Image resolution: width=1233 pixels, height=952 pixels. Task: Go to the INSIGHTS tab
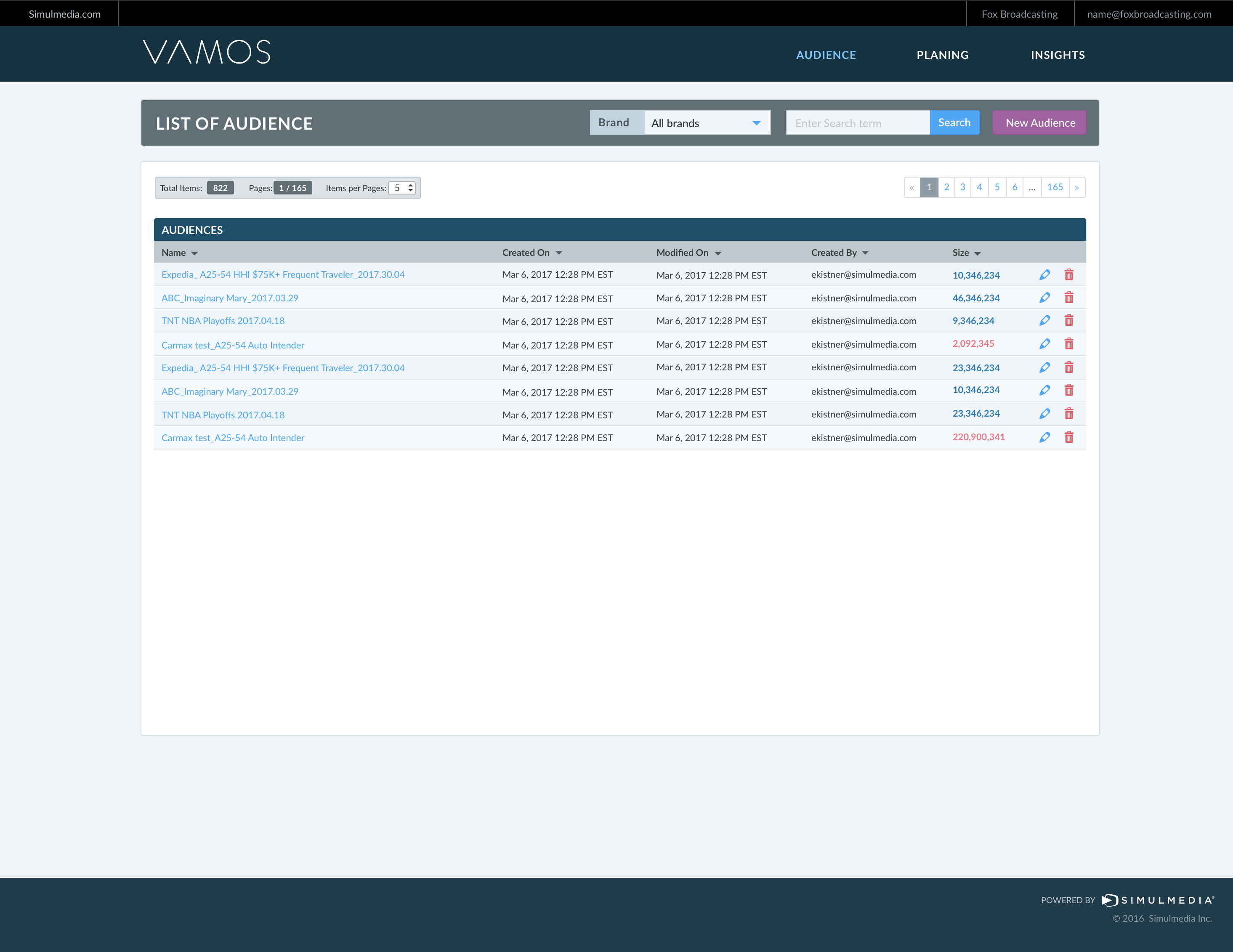(x=1058, y=55)
